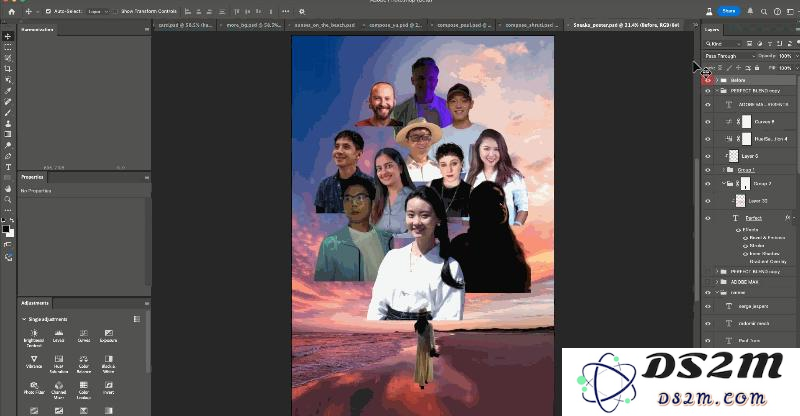This screenshot has width=800, height=416.
Task: Switch to the more_bg.psd document tab
Action: [x=254, y=25]
